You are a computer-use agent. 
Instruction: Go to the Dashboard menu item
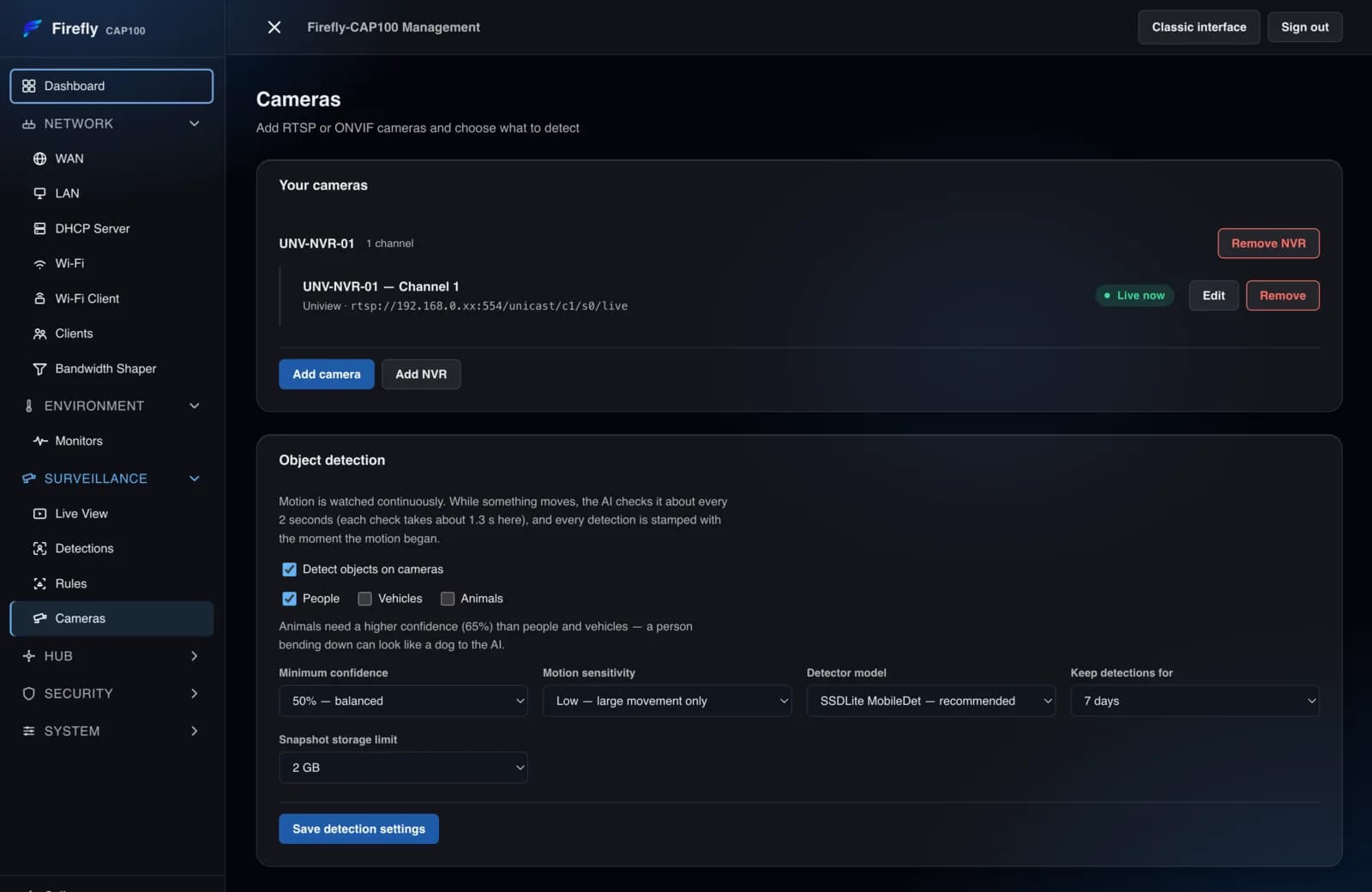(111, 86)
